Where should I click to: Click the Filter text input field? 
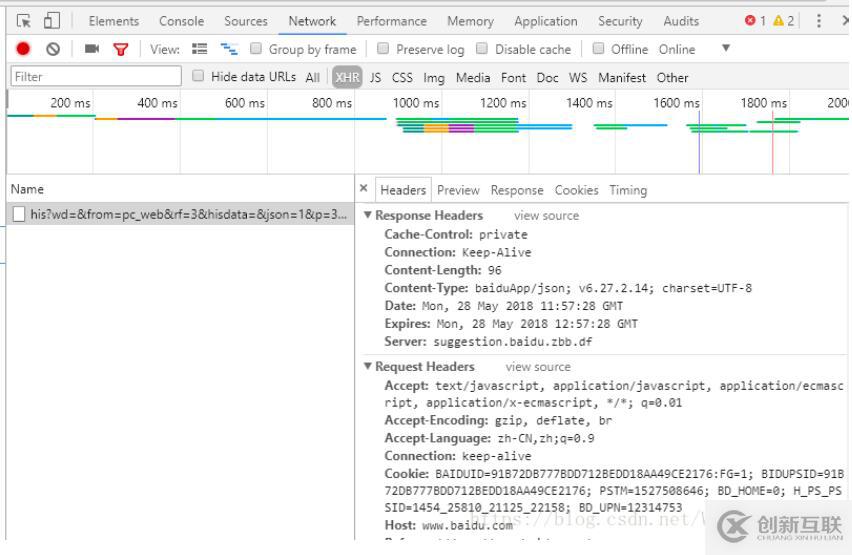click(96, 77)
